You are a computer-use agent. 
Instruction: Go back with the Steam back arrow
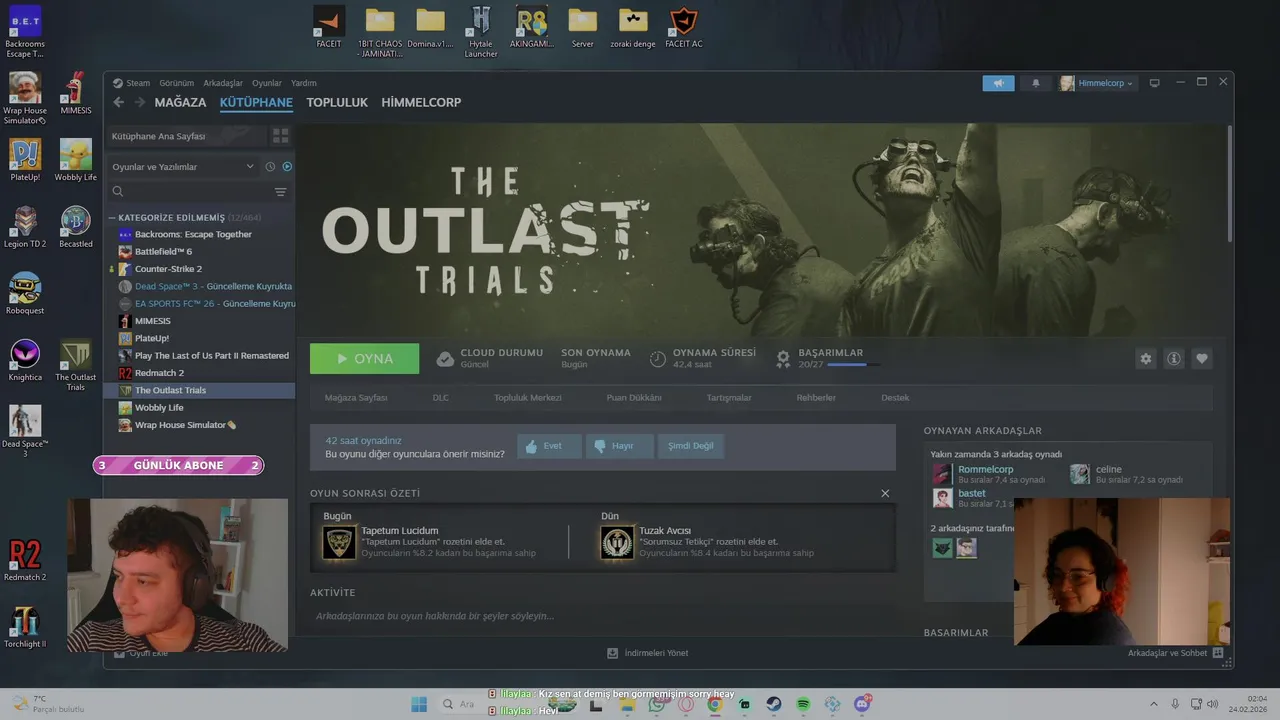(119, 102)
